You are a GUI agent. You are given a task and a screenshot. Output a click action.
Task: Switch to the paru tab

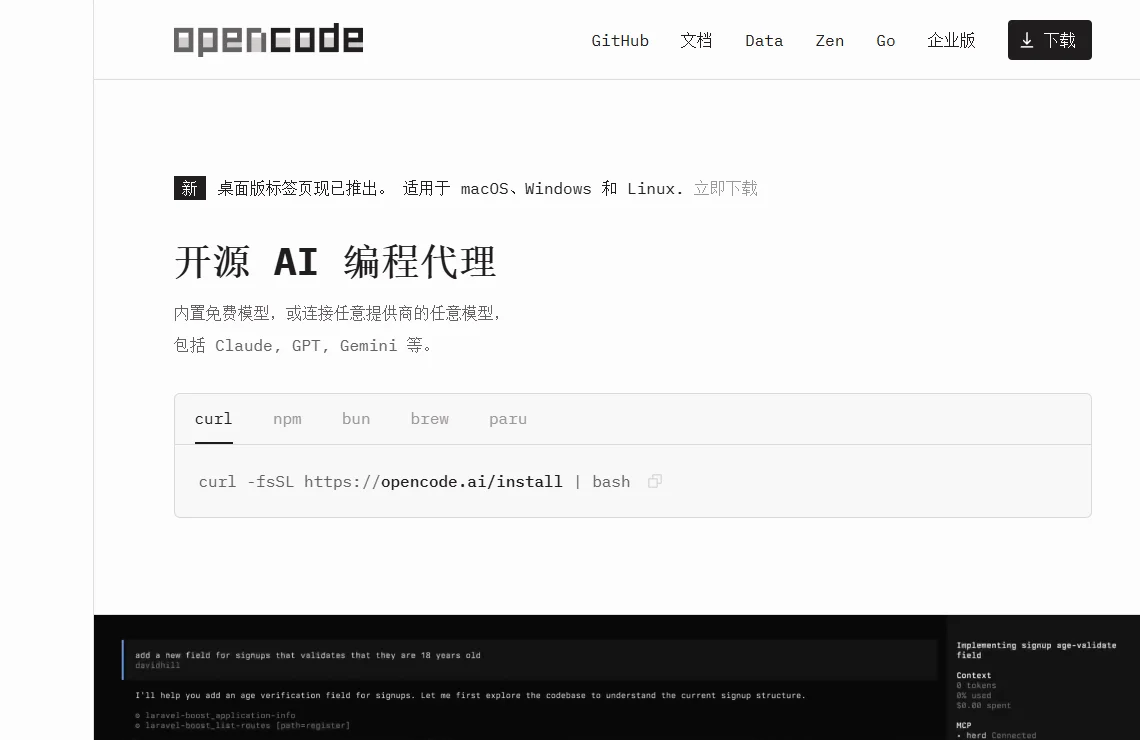[508, 419]
